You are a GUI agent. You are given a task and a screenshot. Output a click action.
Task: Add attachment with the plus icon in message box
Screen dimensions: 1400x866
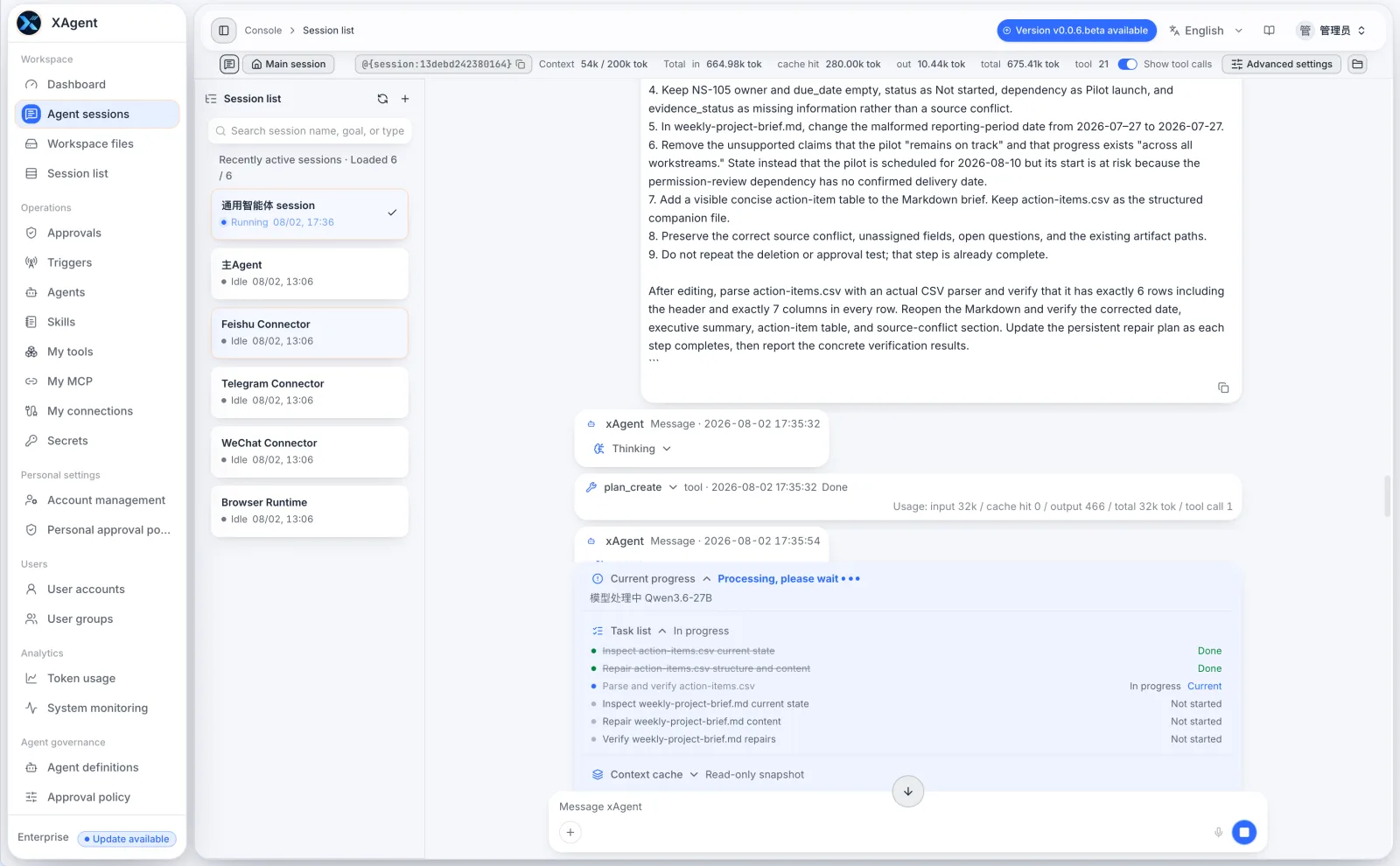570,833
